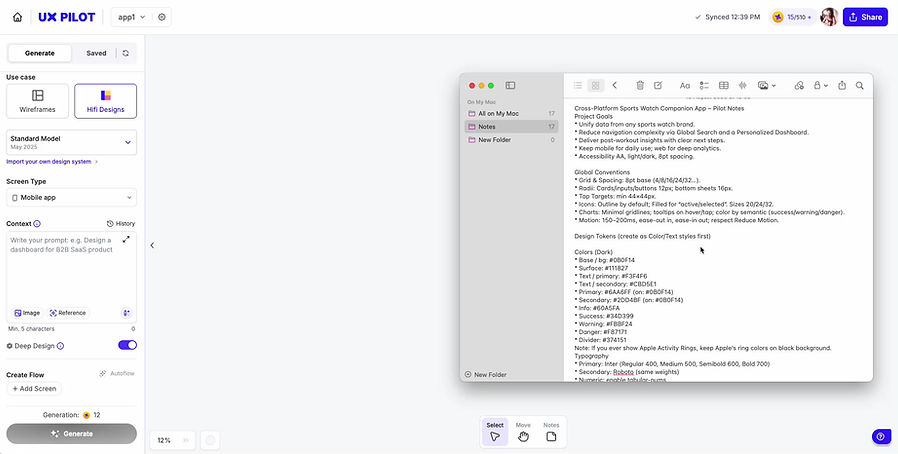Viewport: 898px width, 454px height.
Task: Click New Folder at Notes sidebar bottom
Action: tap(486, 374)
